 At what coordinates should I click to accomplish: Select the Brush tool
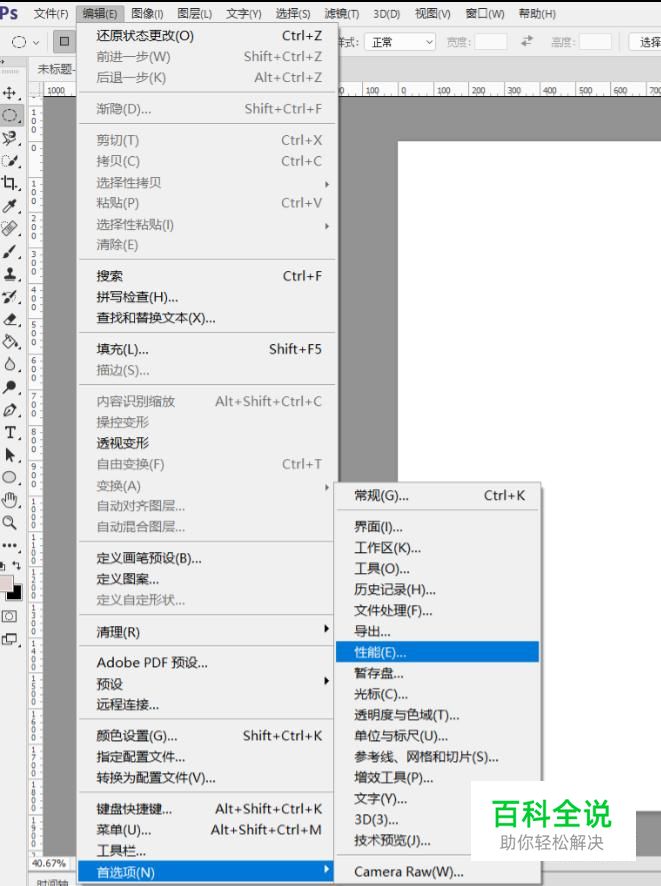[x=10, y=251]
